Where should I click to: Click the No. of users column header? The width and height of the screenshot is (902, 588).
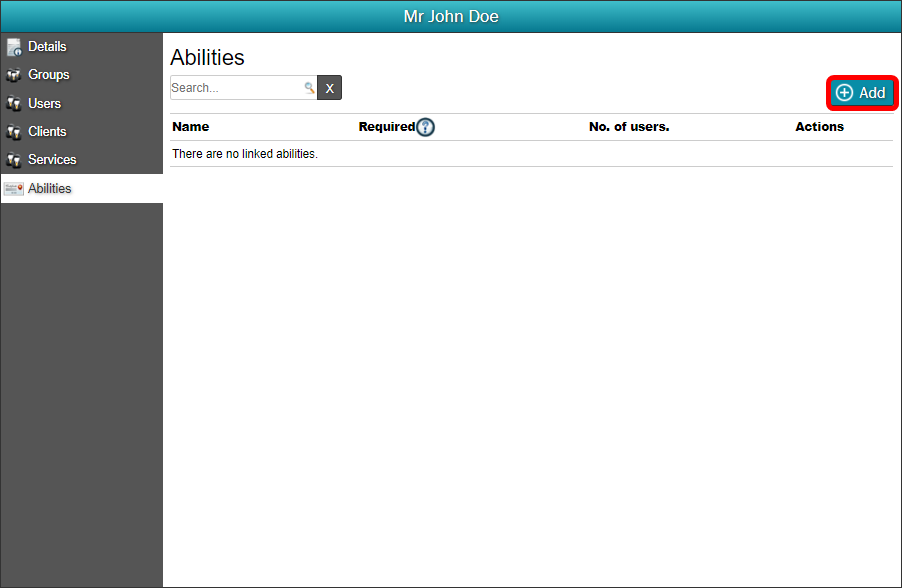(x=629, y=127)
